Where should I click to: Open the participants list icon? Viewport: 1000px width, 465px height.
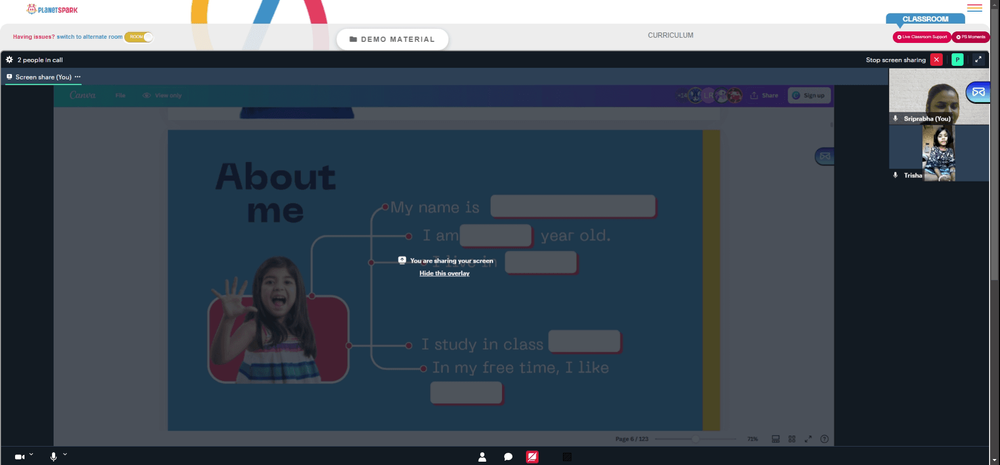[482, 457]
